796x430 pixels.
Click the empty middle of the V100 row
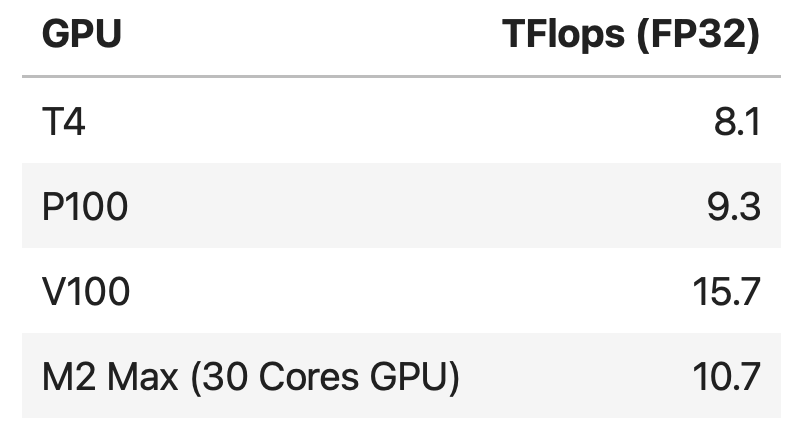point(400,292)
